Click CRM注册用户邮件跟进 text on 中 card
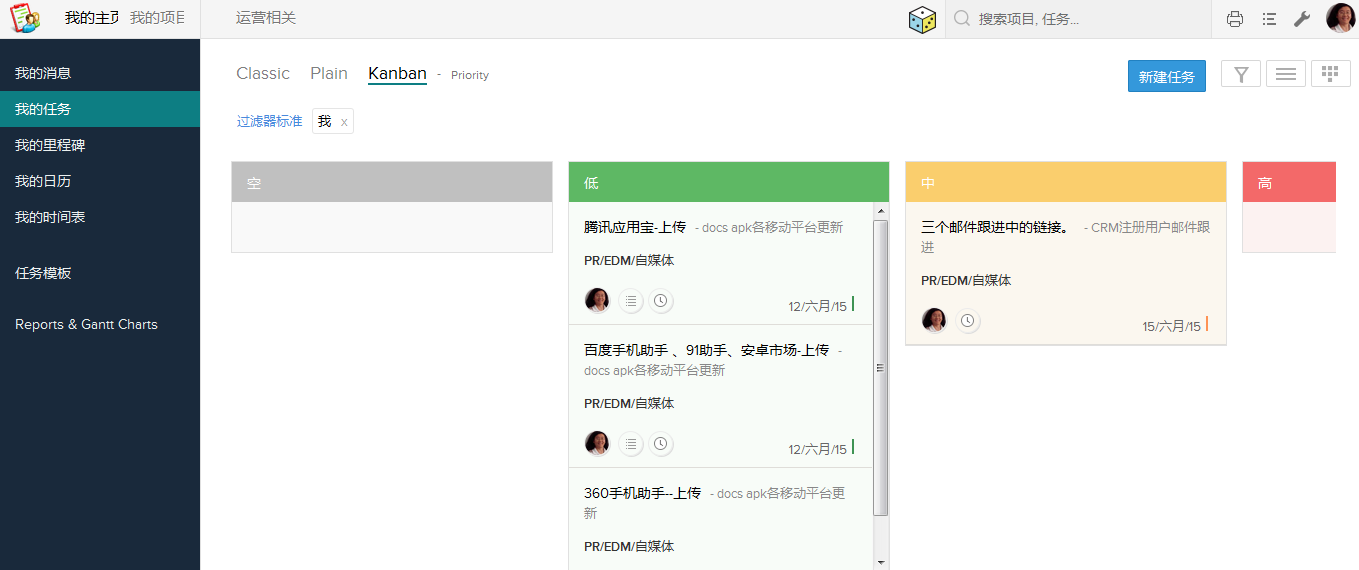 click(x=1066, y=237)
